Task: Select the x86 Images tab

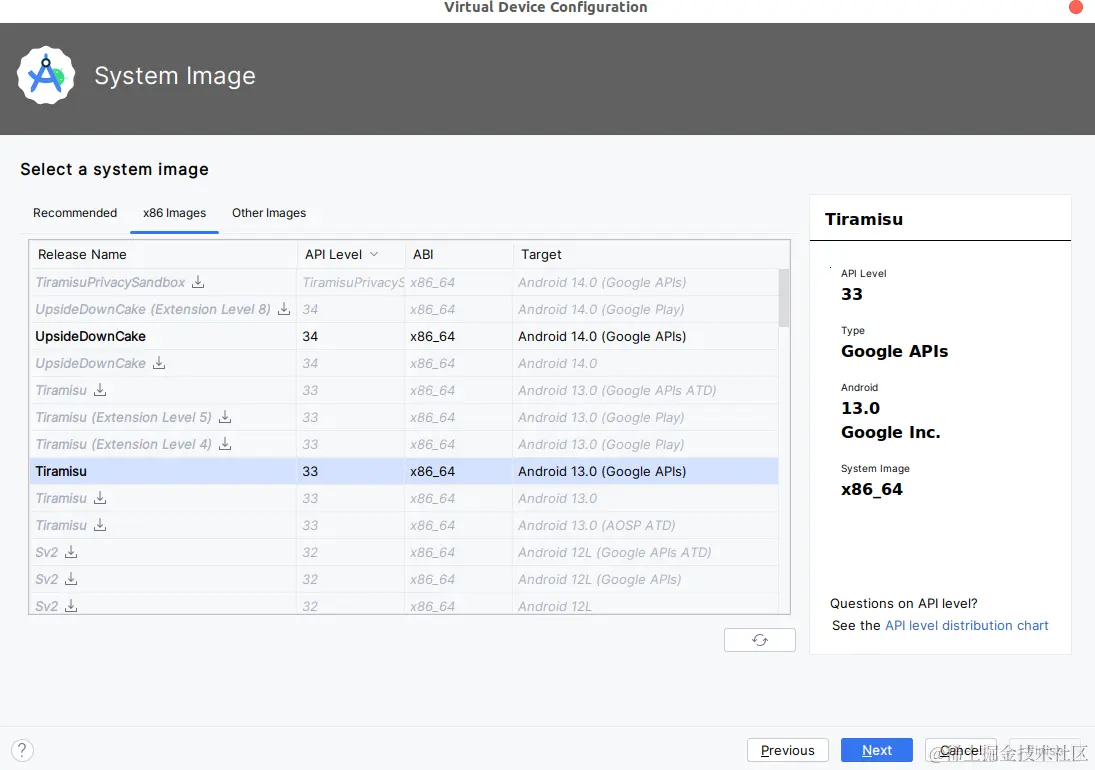Action: (x=174, y=213)
